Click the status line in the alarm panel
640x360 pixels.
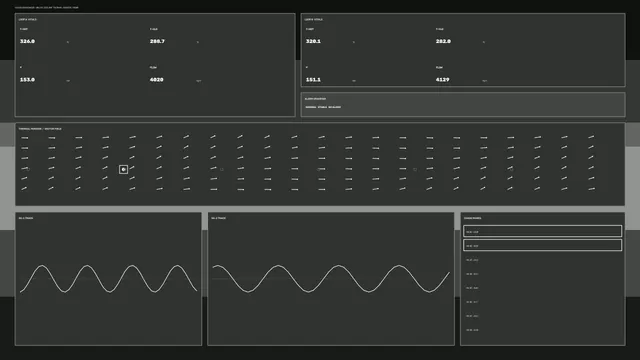pos(323,107)
